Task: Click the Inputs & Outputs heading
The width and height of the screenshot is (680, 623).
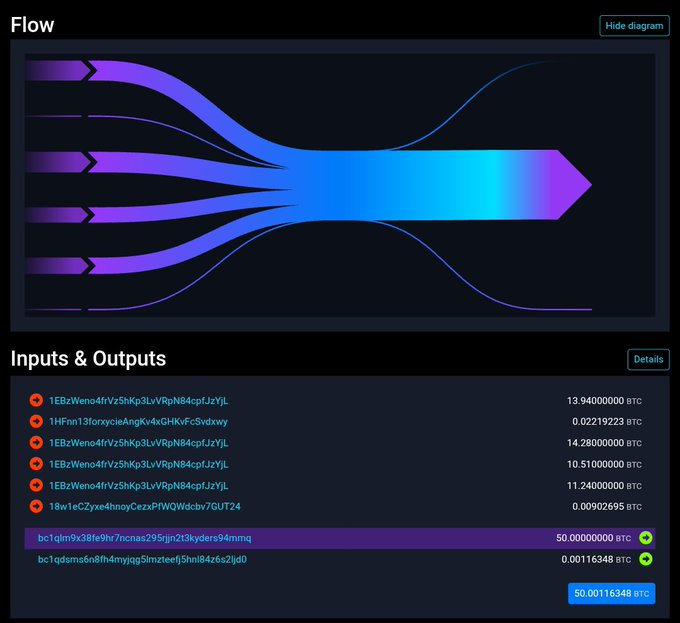Action: (x=88, y=359)
